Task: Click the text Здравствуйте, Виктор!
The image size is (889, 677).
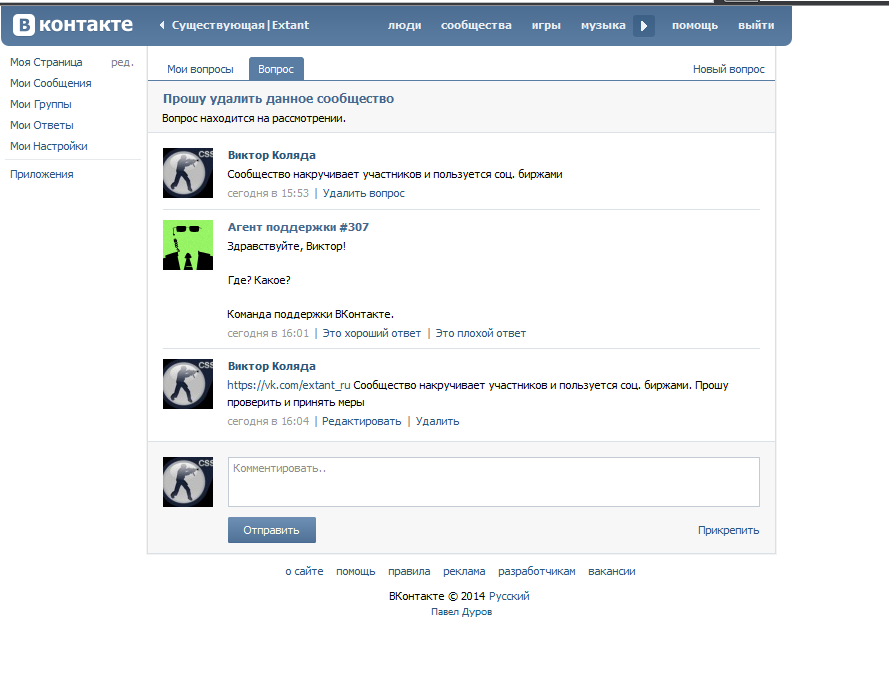Action: tap(286, 246)
